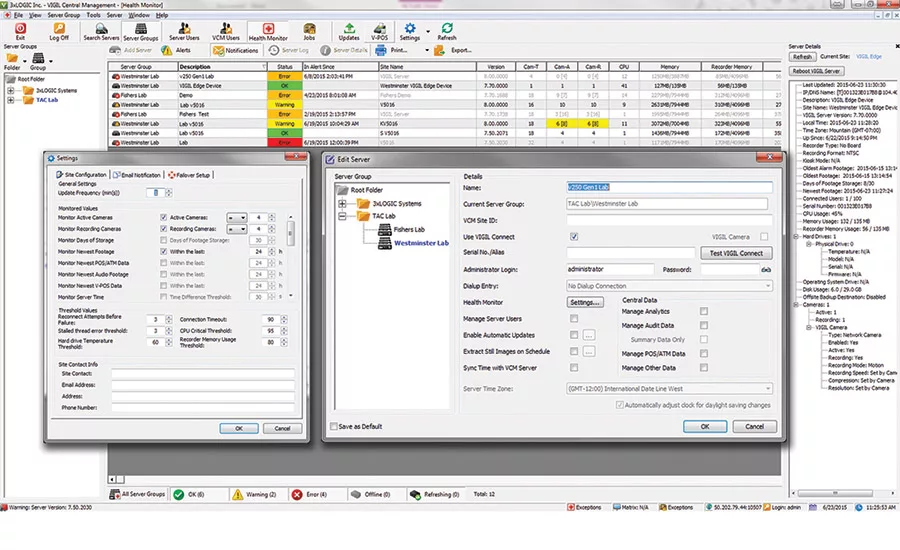The width and height of the screenshot is (900, 550).
Task: Toggle Recording Cameras checkbox in Settings dialog
Action: click(x=164, y=229)
